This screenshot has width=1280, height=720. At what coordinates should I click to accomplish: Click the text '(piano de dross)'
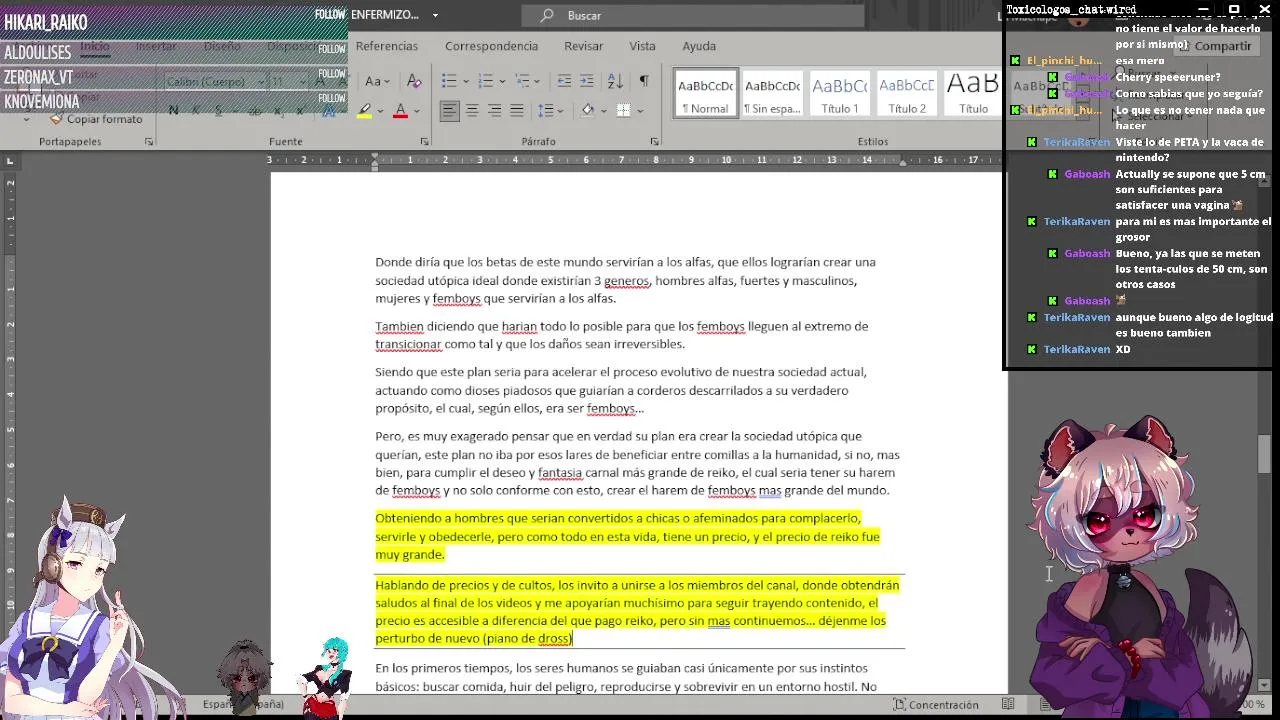[527, 638]
